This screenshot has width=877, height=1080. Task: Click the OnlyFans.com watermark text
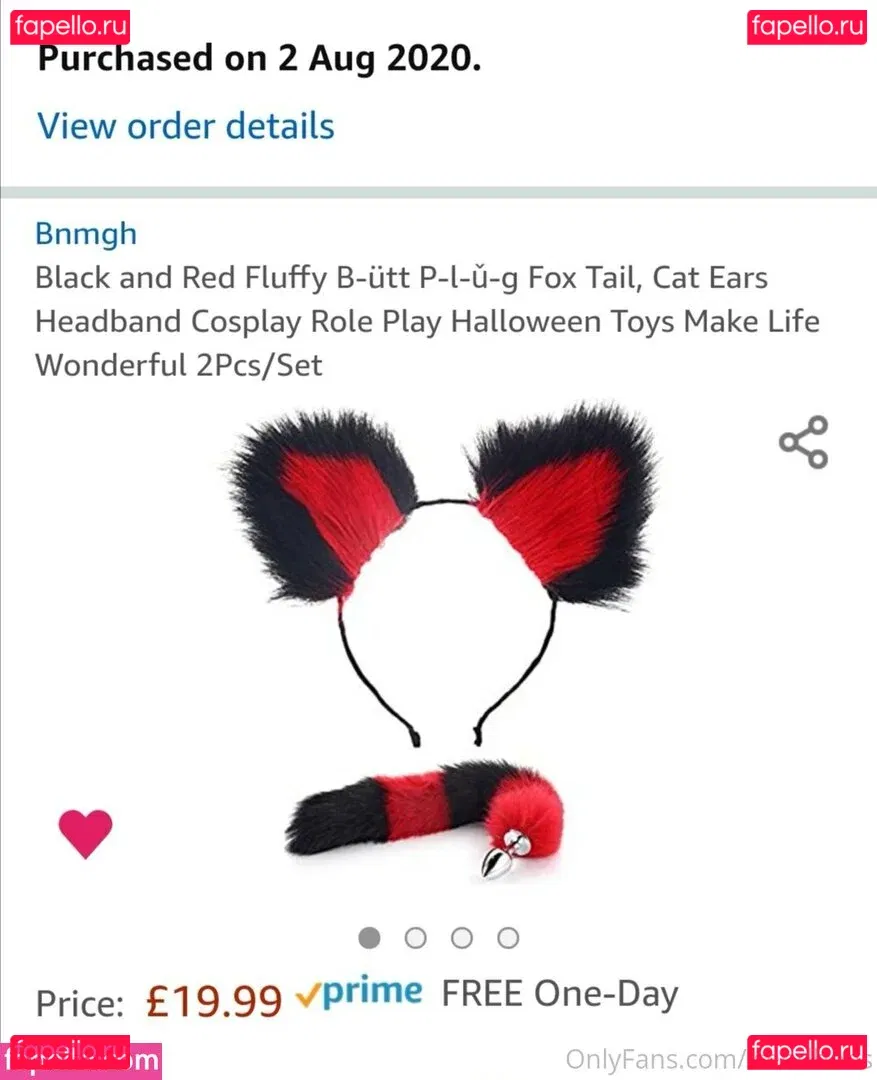[656, 1060]
